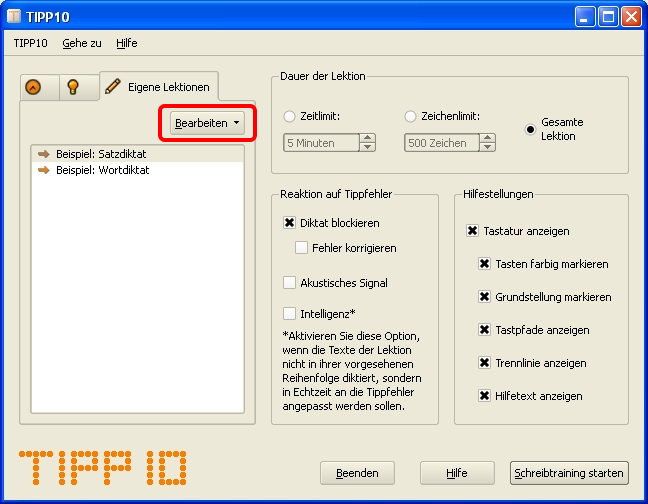
Task: Choose the Zeichenlimit radio option
Action: (x=410, y=116)
